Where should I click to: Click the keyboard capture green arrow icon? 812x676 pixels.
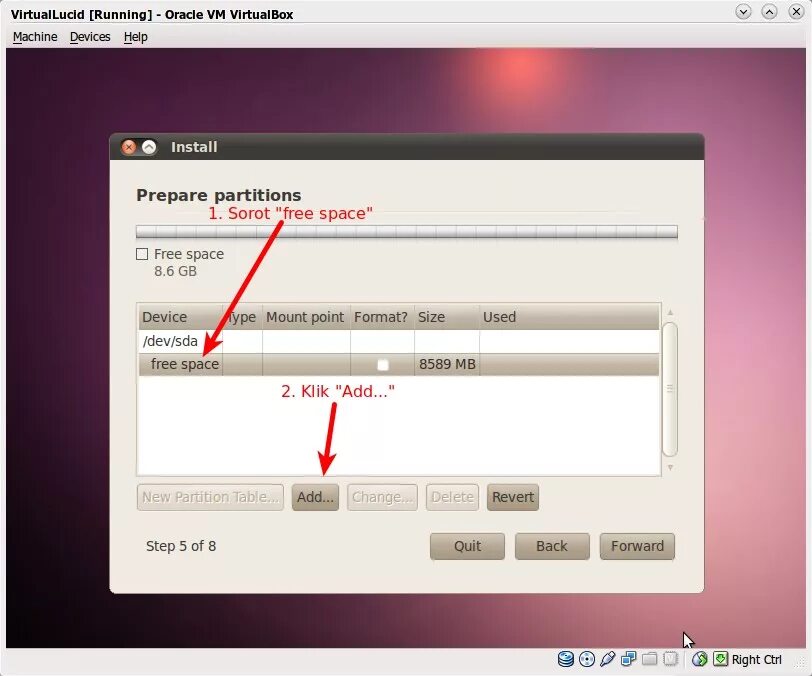[x=720, y=659]
